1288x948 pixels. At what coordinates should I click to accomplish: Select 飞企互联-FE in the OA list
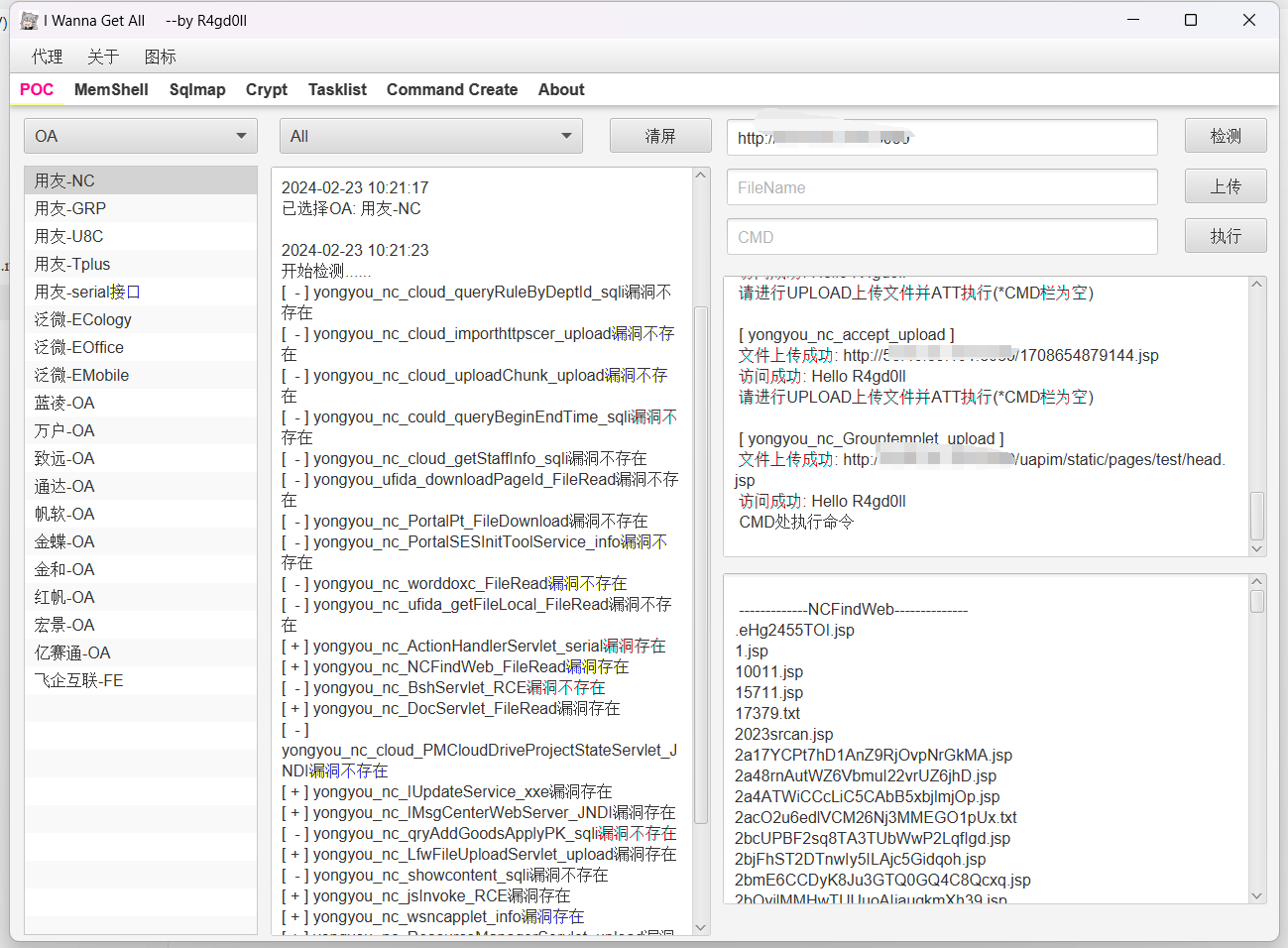click(140, 680)
